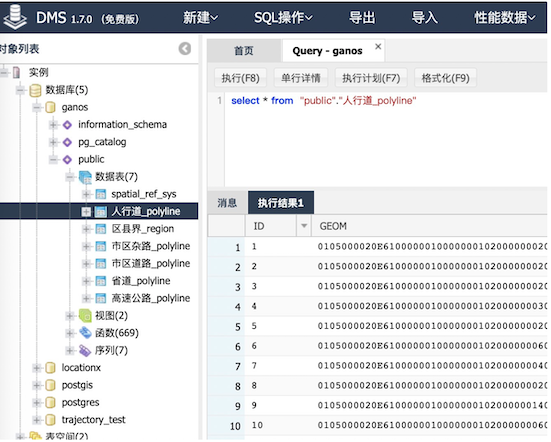Click the 函数(669) functions icon

pos(85,333)
